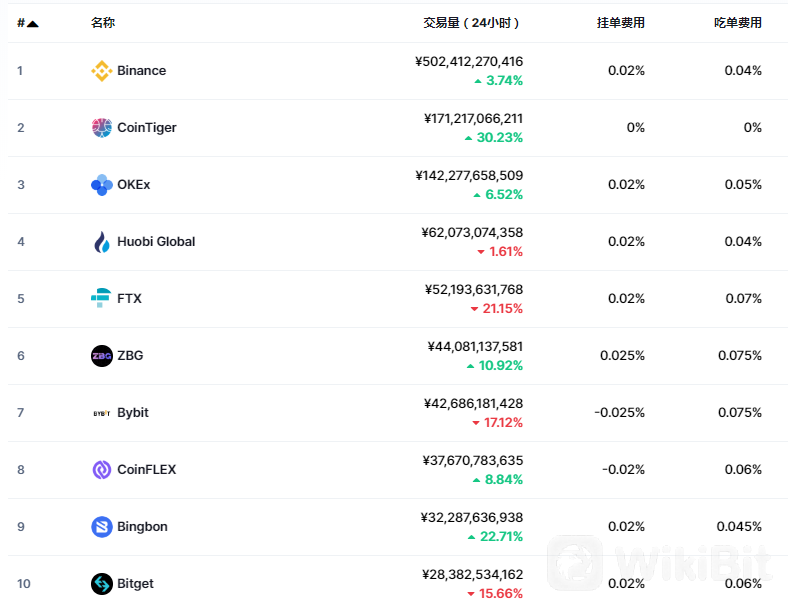Click FTX 21.15% decrease indicator
The height and width of the screenshot is (611, 788).
pyautogui.click(x=496, y=309)
